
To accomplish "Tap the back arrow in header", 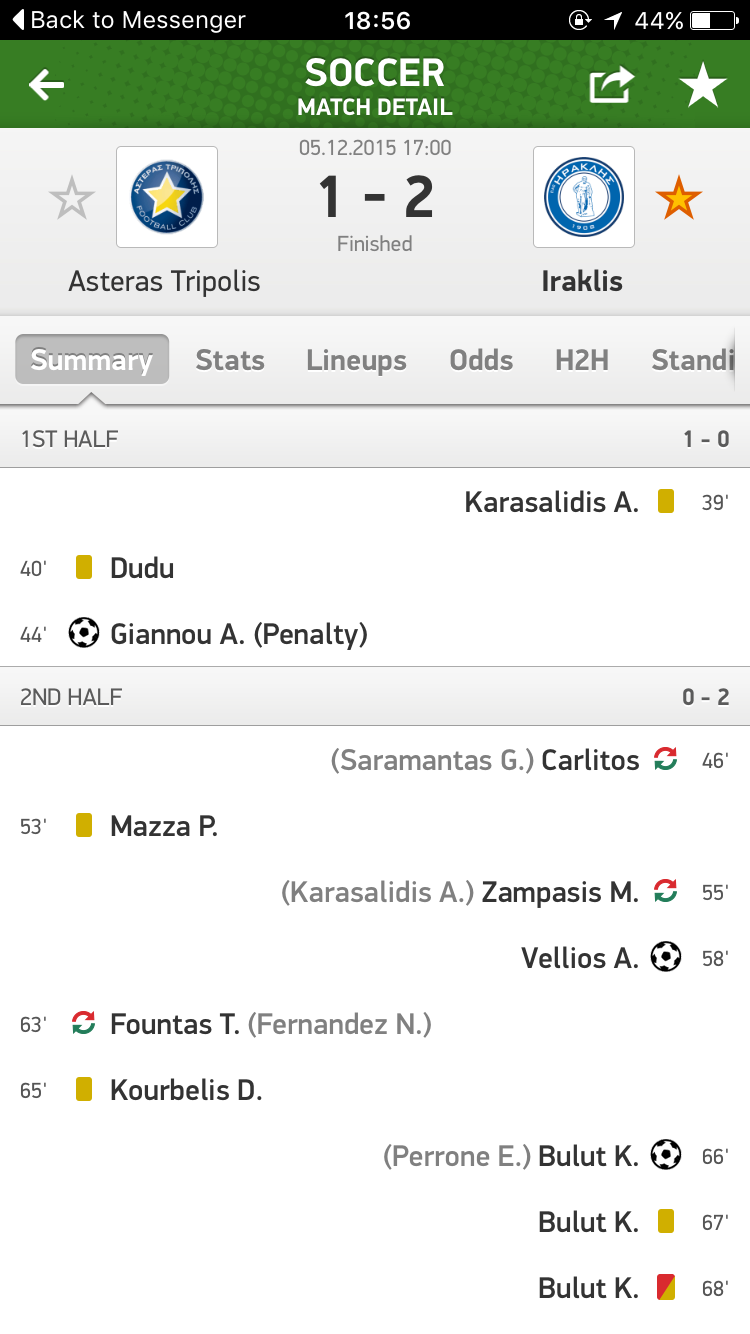I will tap(46, 86).
